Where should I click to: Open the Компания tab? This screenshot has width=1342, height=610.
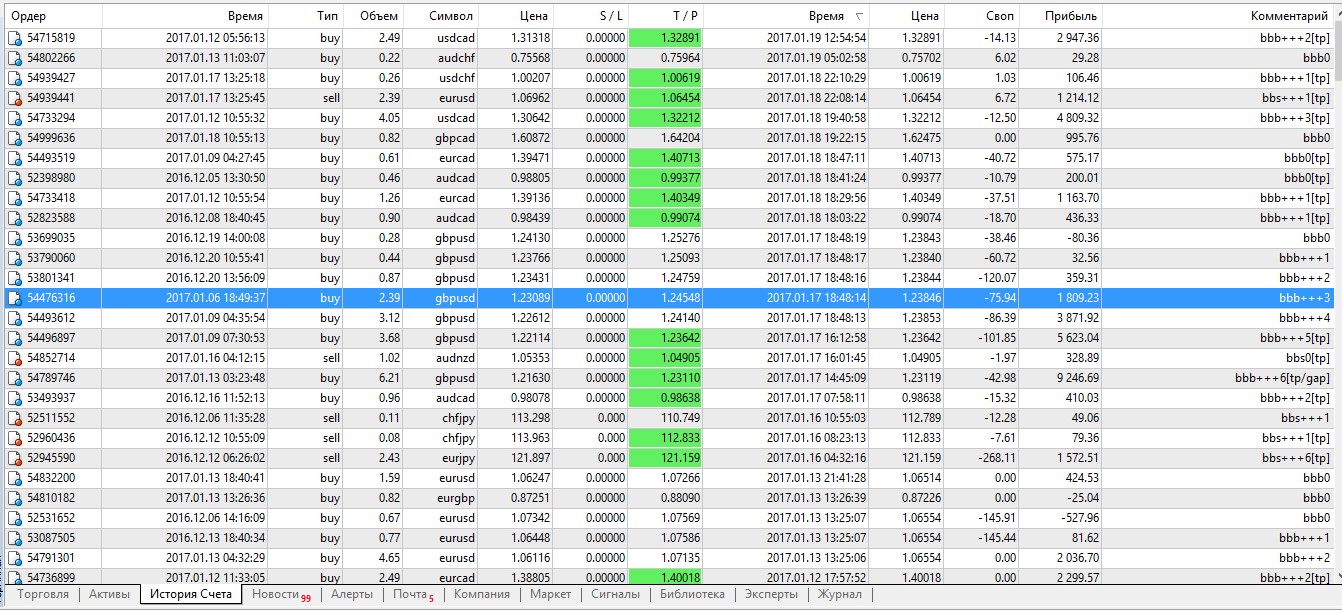[x=482, y=594]
